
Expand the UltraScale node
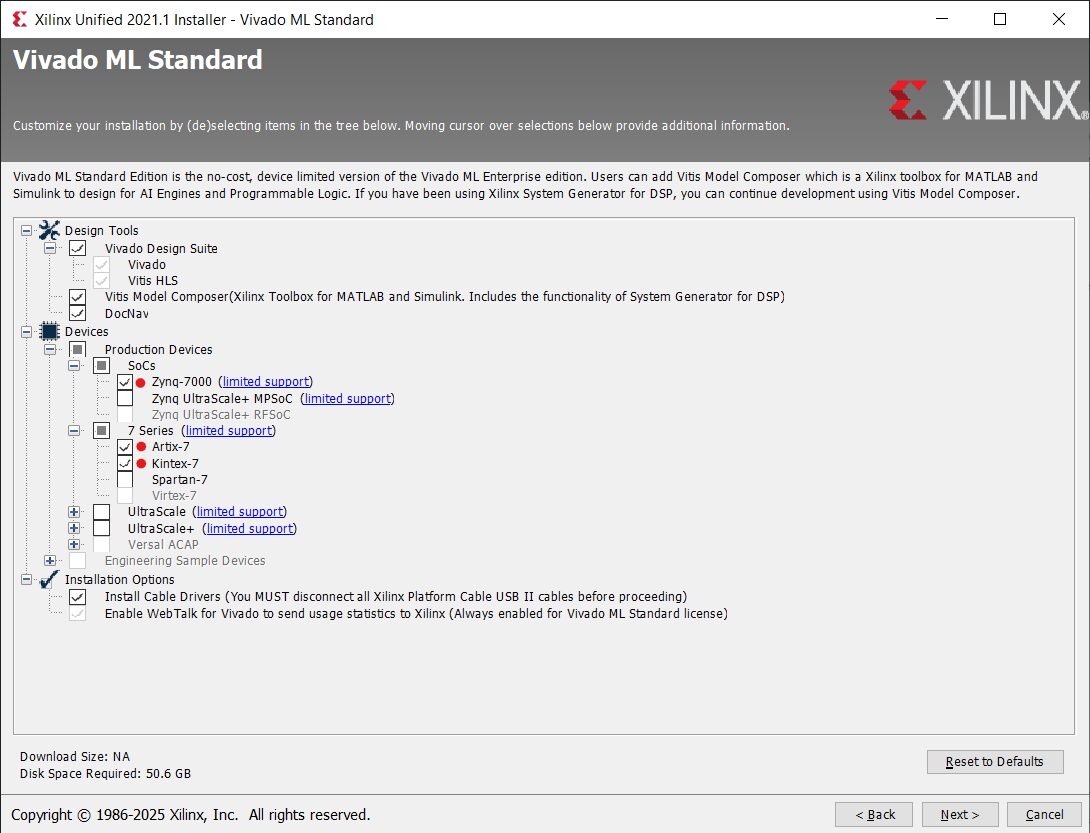(x=74, y=512)
